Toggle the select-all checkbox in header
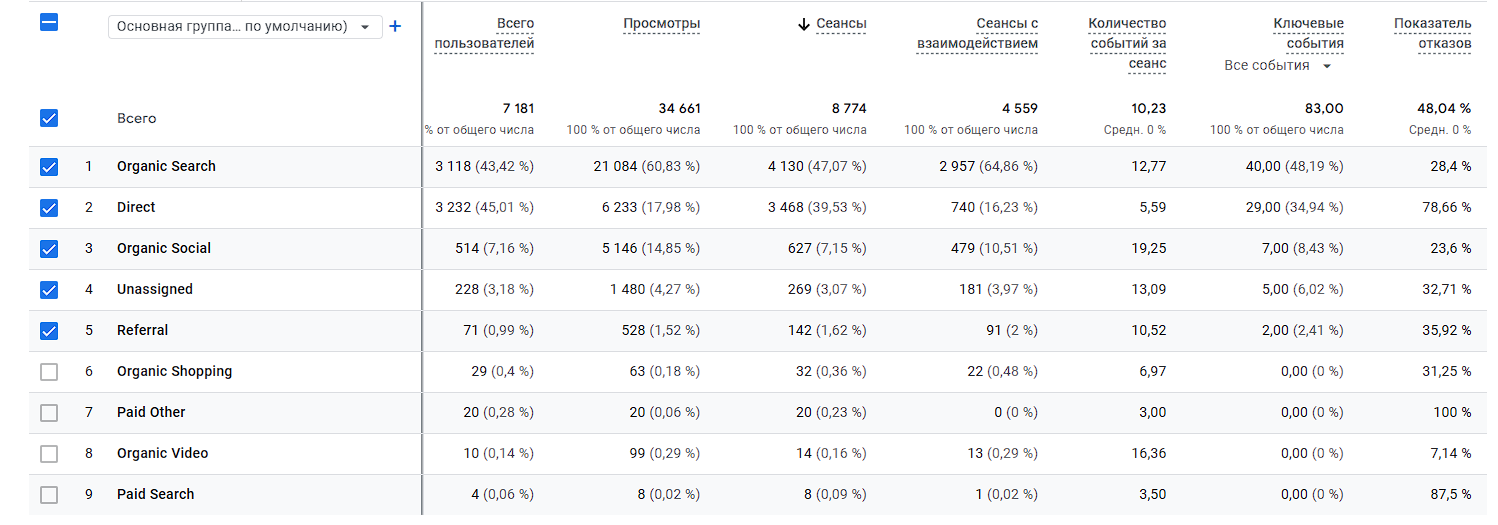 click(x=49, y=22)
